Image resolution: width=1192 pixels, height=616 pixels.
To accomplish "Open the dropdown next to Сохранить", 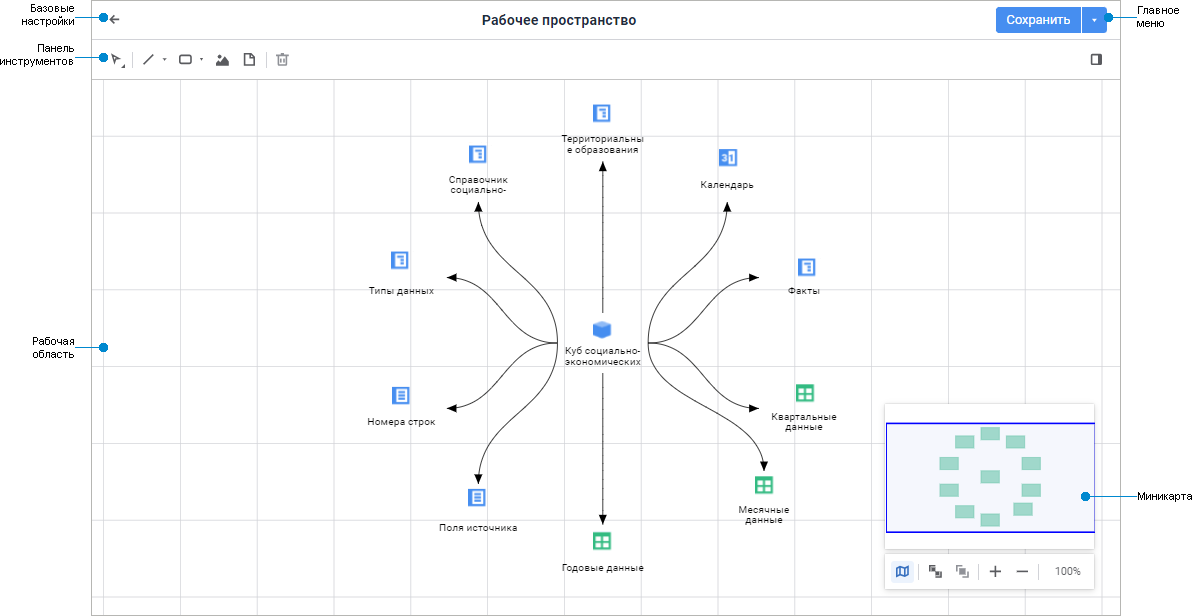I will click(x=1094, y=20).
